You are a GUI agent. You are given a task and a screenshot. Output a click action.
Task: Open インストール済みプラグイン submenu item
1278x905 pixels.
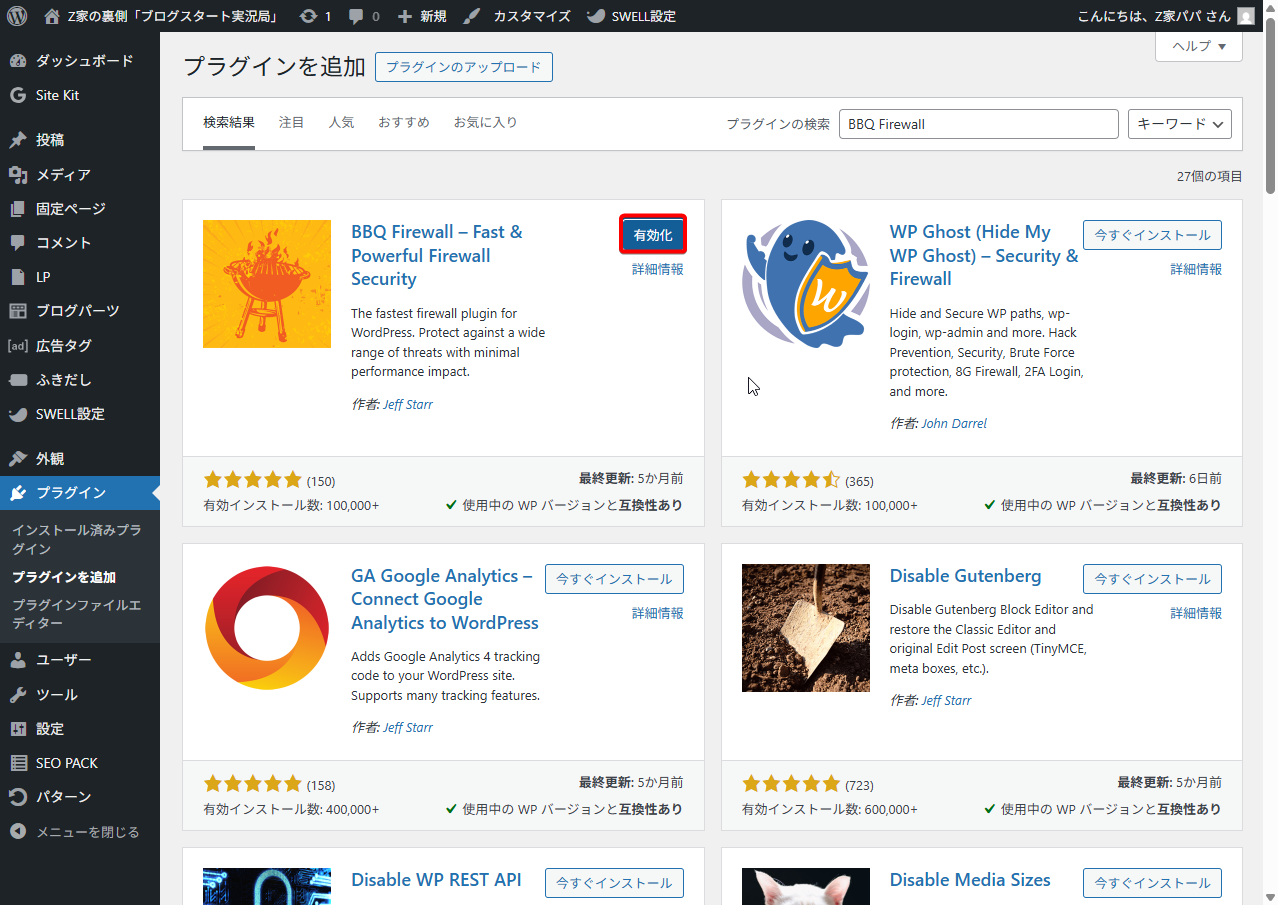click(77, 539)
